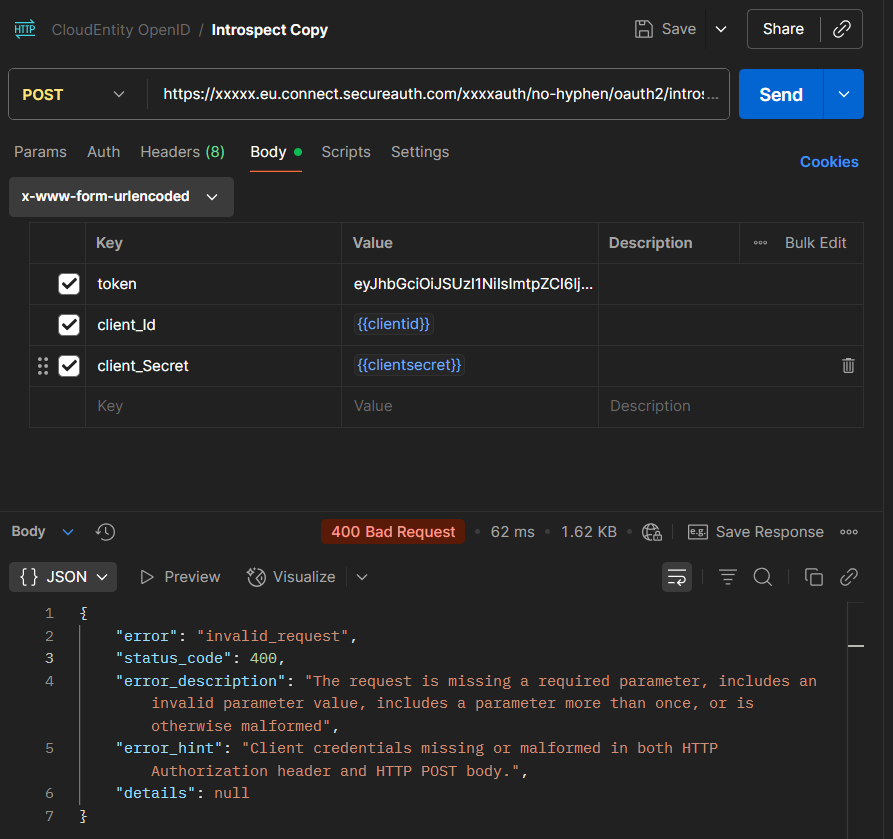
Task: Open the table options ellipsis next to Bulk Edit
Action: (x=760, y=243)
